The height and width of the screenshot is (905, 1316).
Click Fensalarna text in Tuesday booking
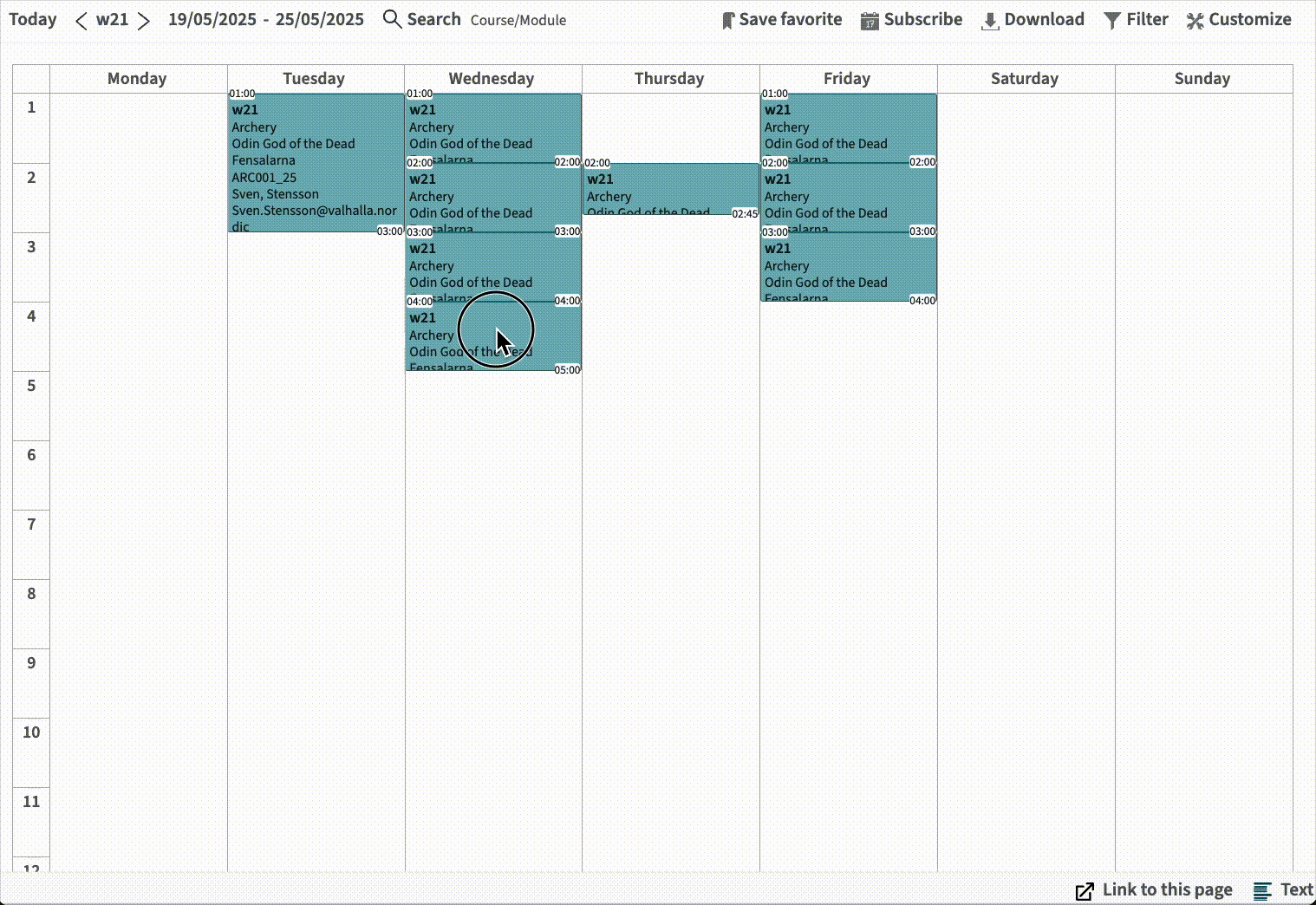pyautogui.click(x=264, y=160)
